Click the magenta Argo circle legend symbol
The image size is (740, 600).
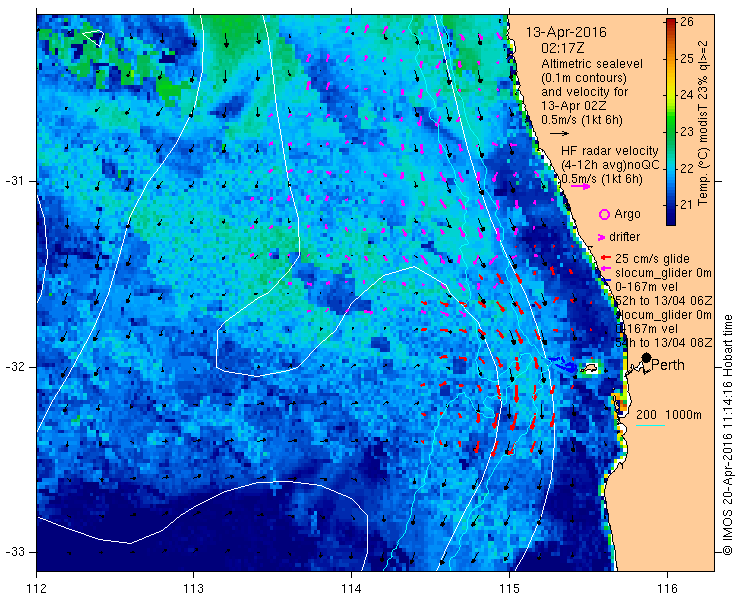[604, 215]
